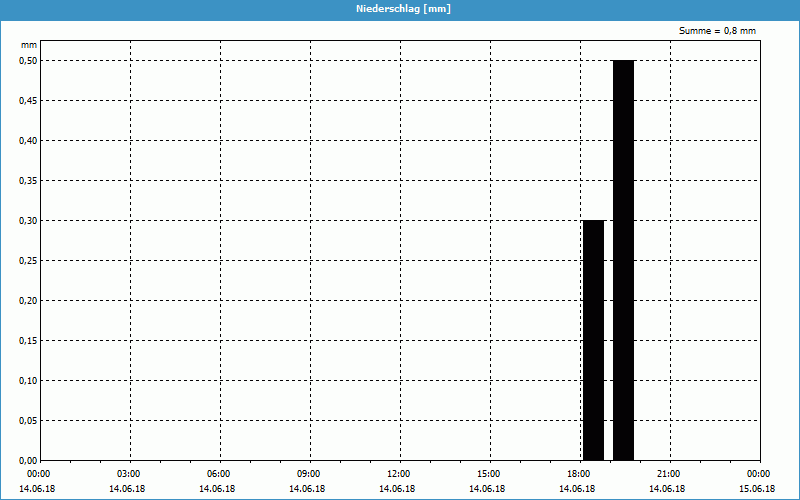This screenshot has height=500, width=800.
Task: Click the mm unit label above the y-axis
Action: [x=29, y=46]
